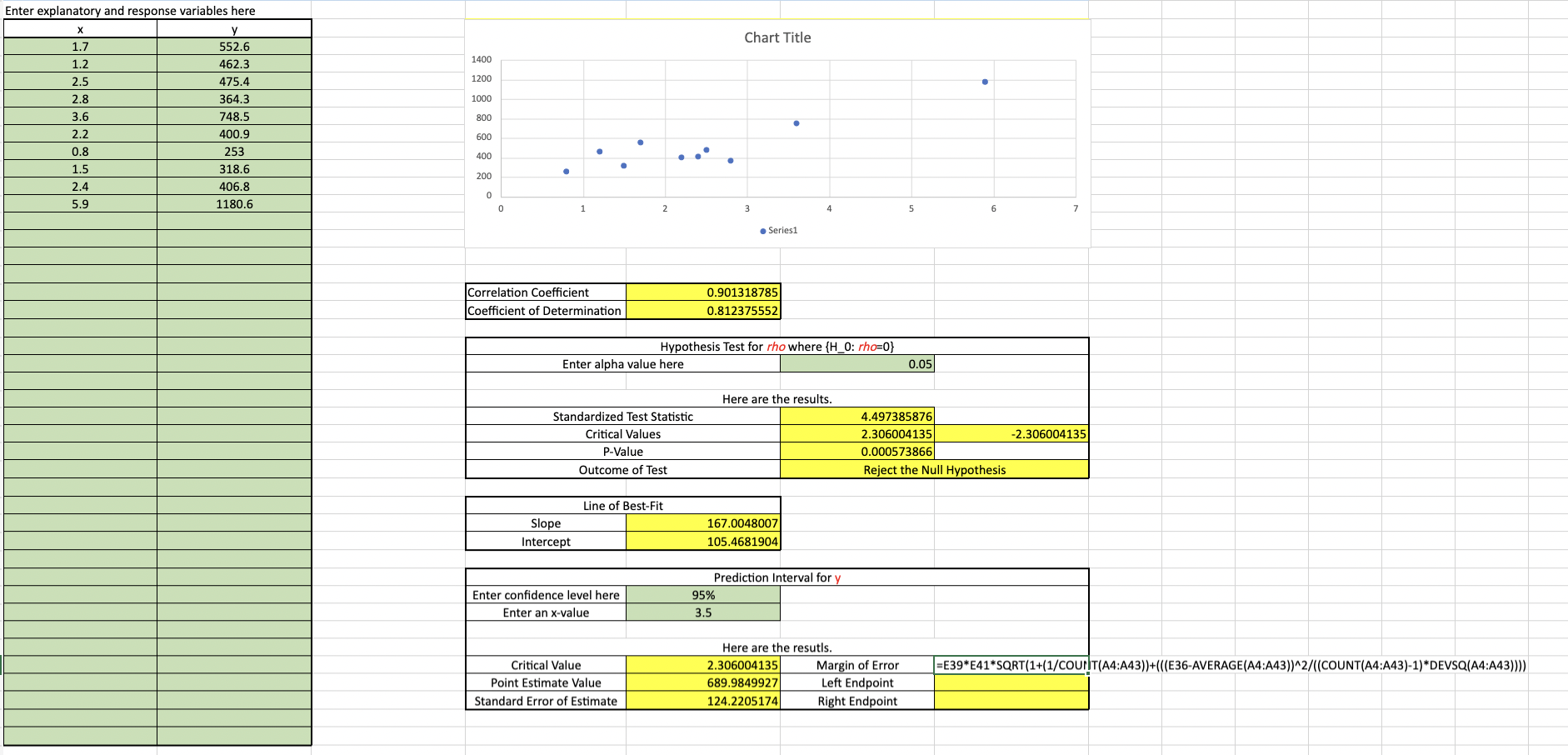Viewport: 1568px width, 755px height.
Task: Click the negative critical value -2.306004135
Action: tap(1011, 434)
